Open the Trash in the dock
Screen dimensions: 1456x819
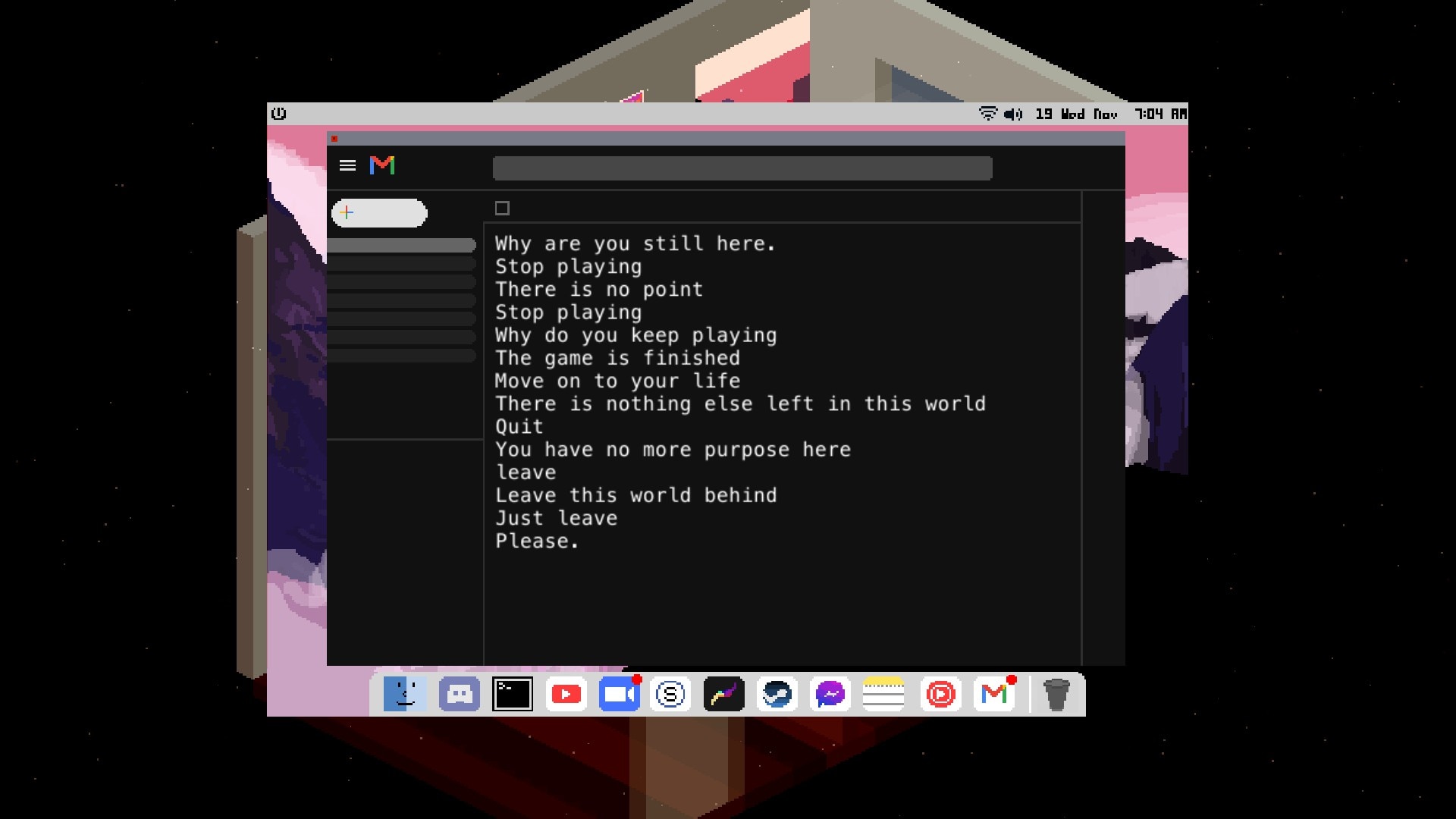pyautogui.click(x=1056, y=694)
